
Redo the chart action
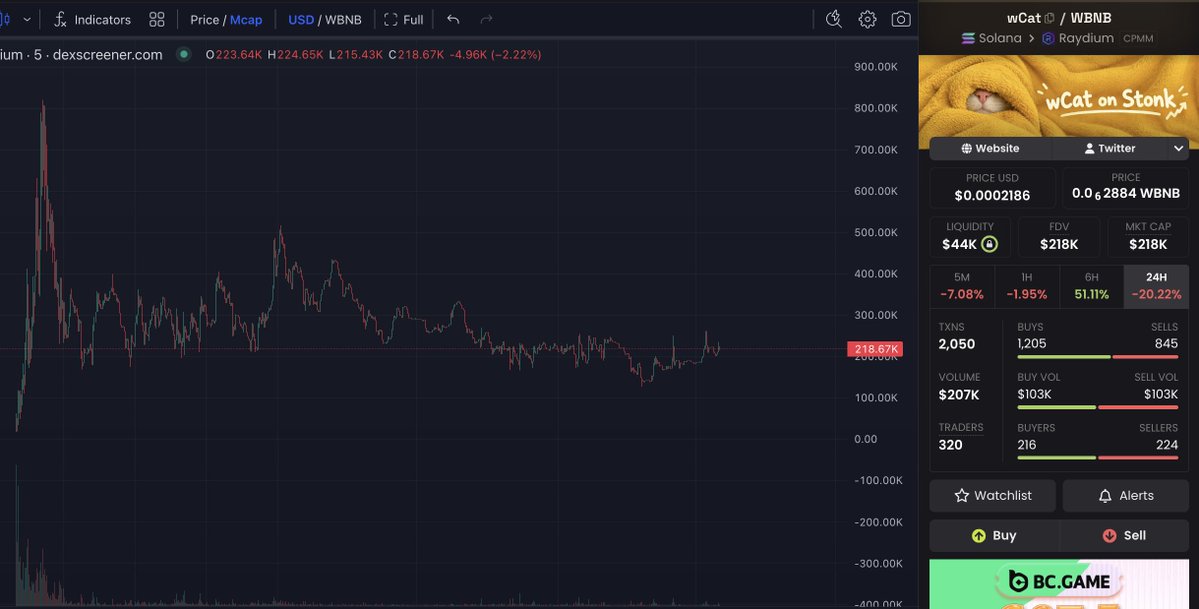pos(486,20)
